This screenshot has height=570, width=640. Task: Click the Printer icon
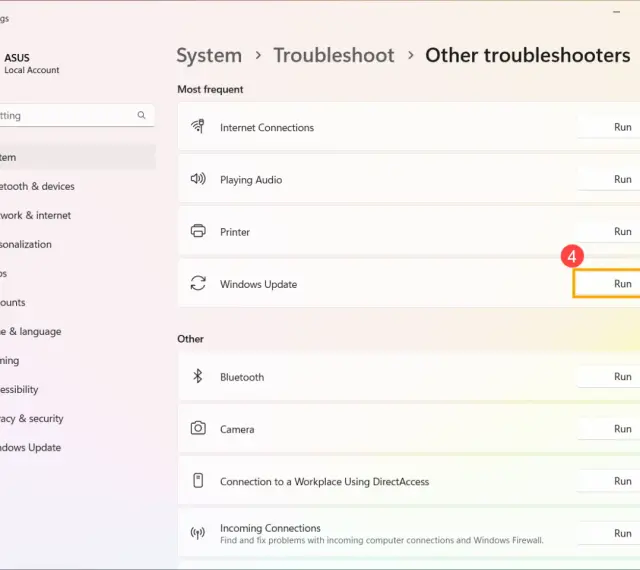[x=198, y=231]
